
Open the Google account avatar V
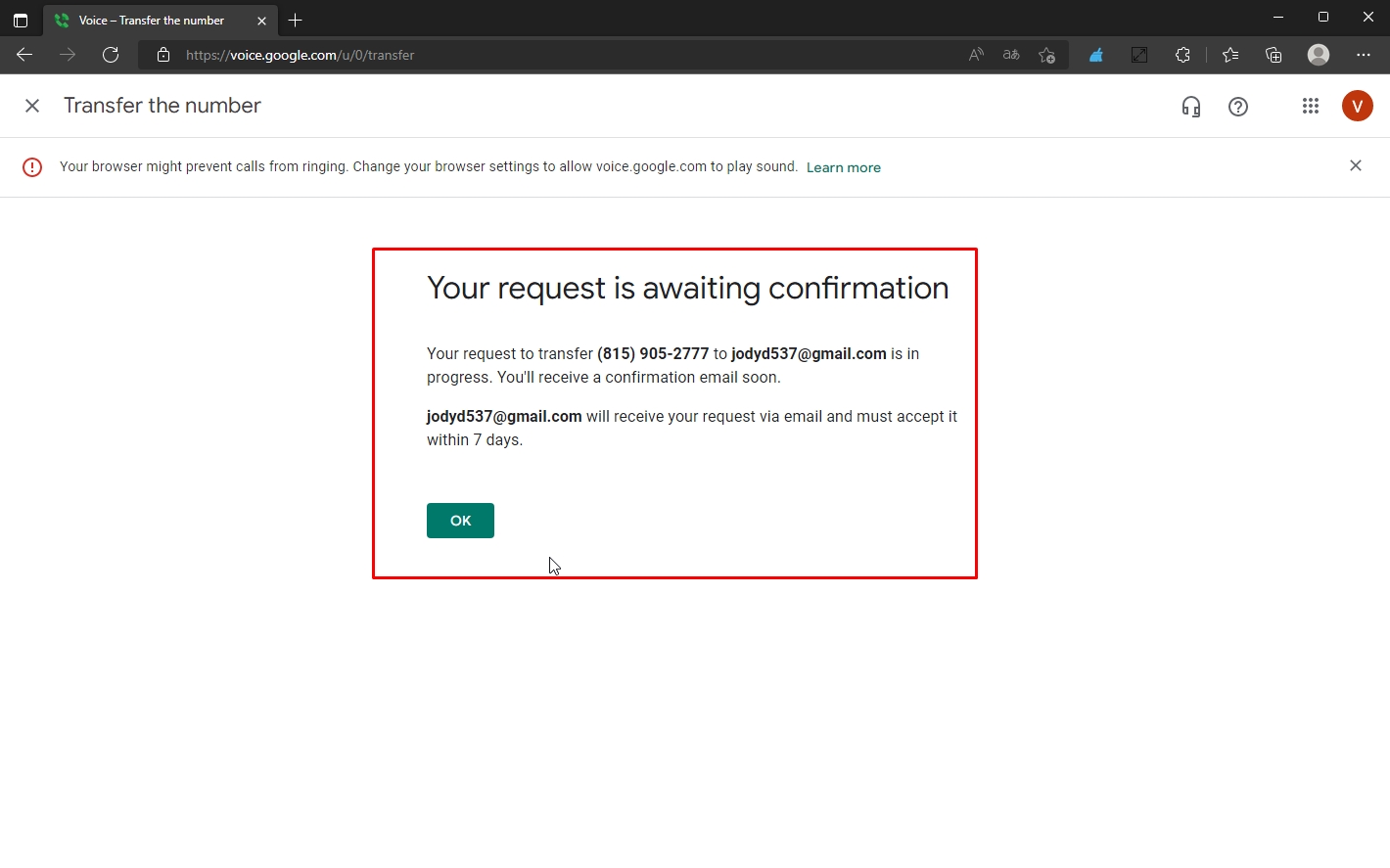(1357, 106)
